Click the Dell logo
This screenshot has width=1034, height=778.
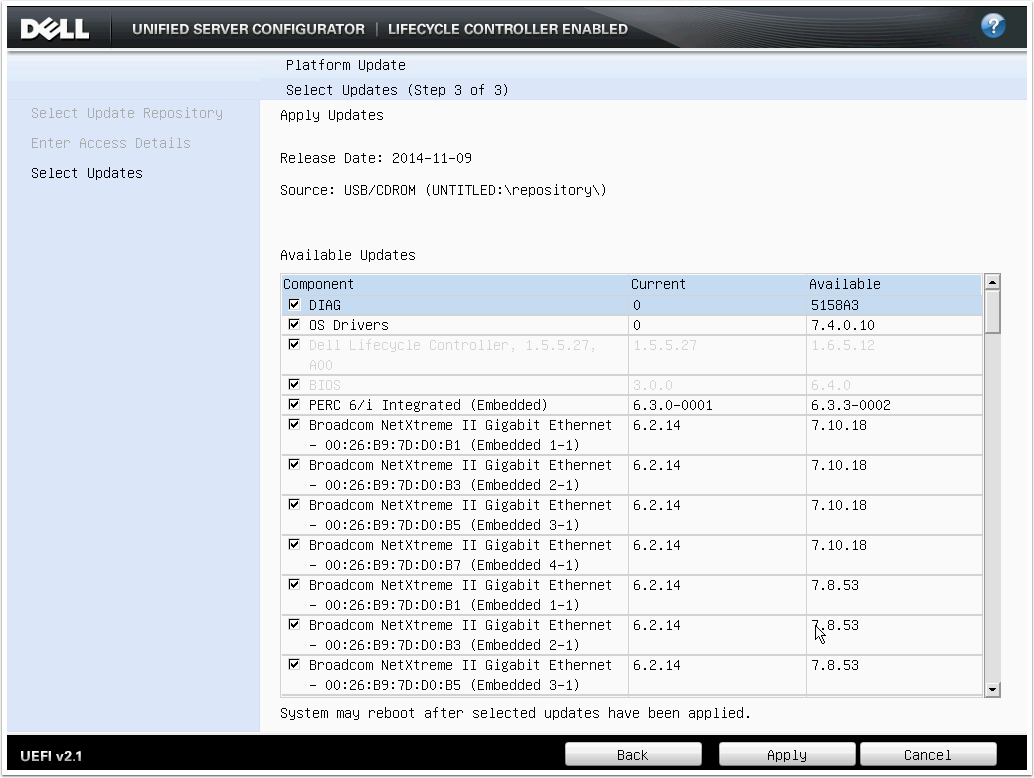pos(55,29)
